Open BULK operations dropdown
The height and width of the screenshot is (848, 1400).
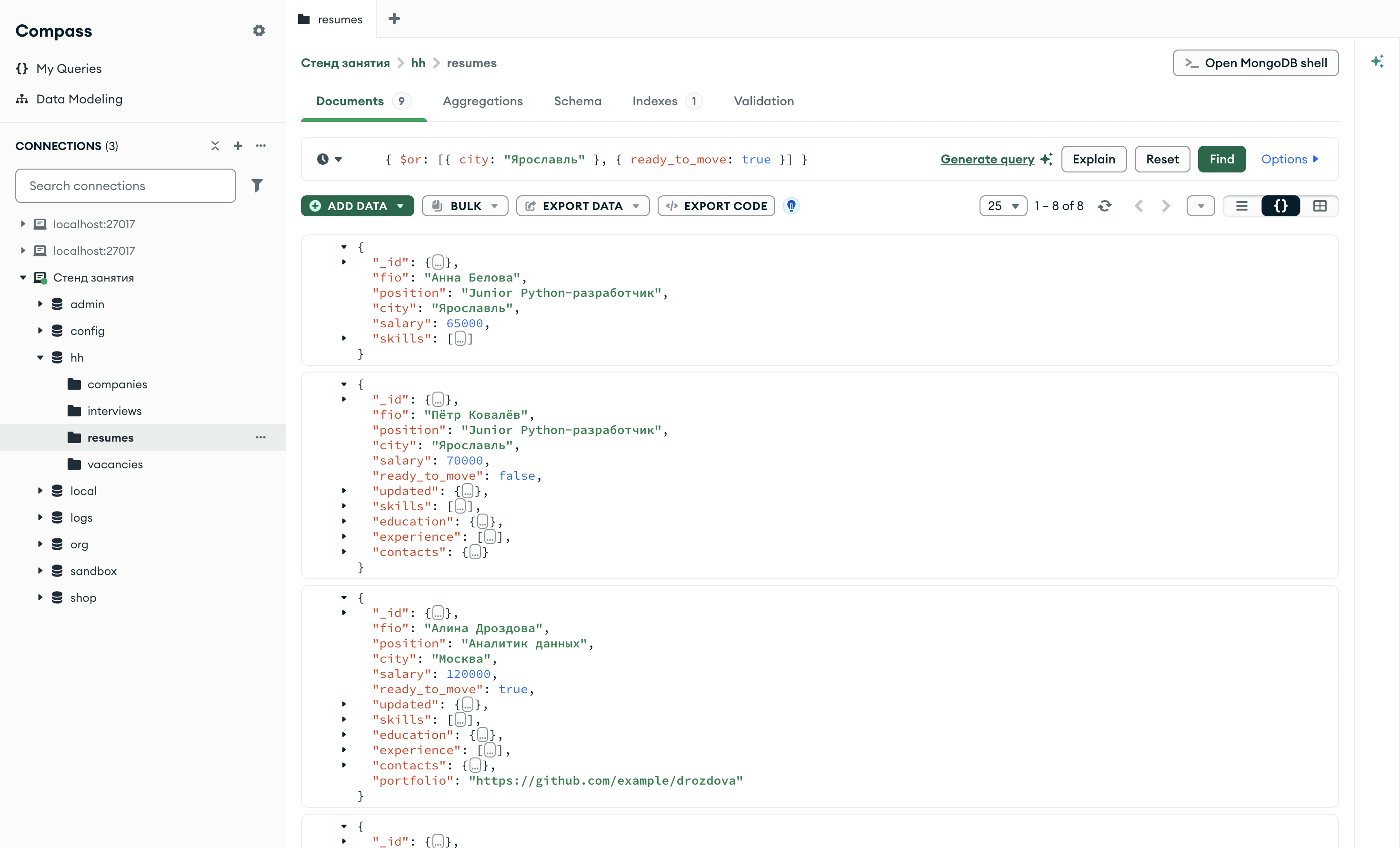pos(465,206)
